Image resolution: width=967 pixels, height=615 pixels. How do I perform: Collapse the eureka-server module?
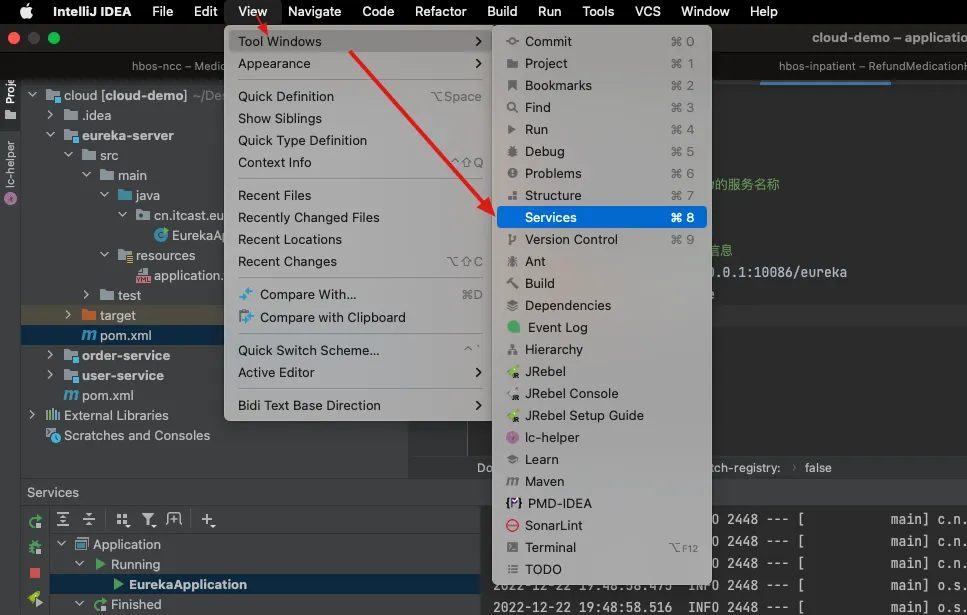[51, 135]
